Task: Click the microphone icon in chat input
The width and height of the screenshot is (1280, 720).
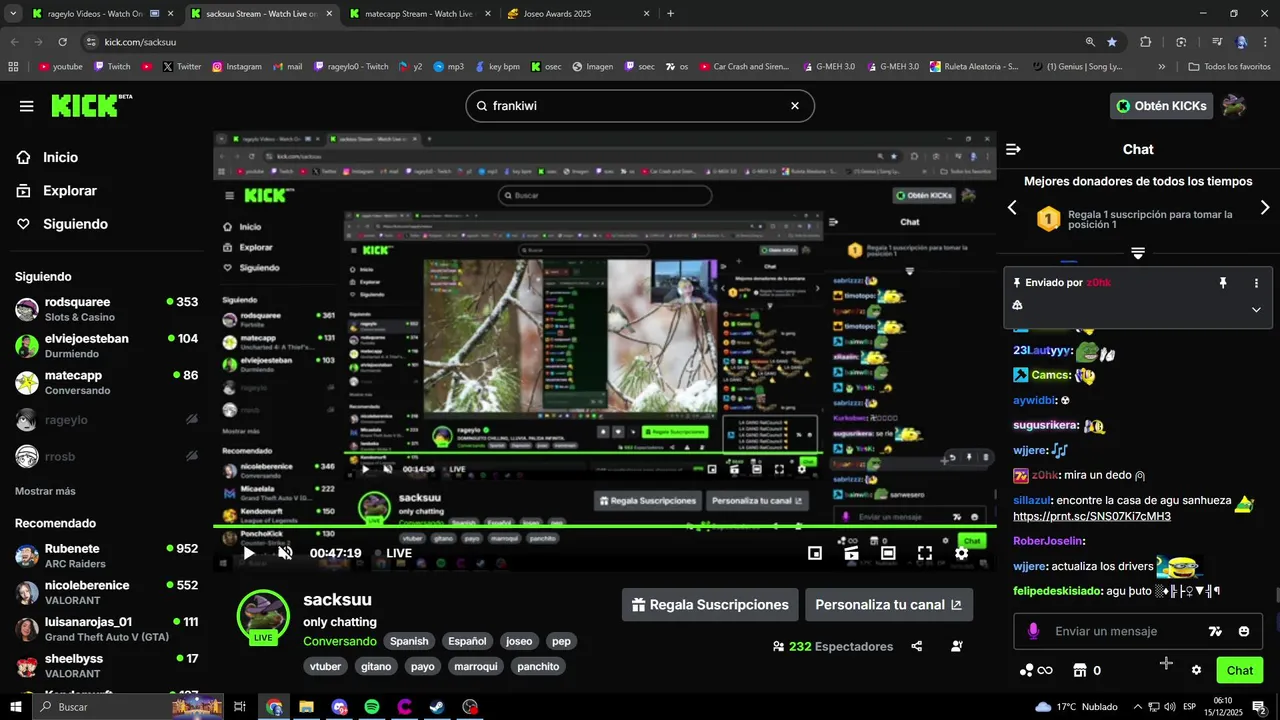Action: (x=1033, y=631)
